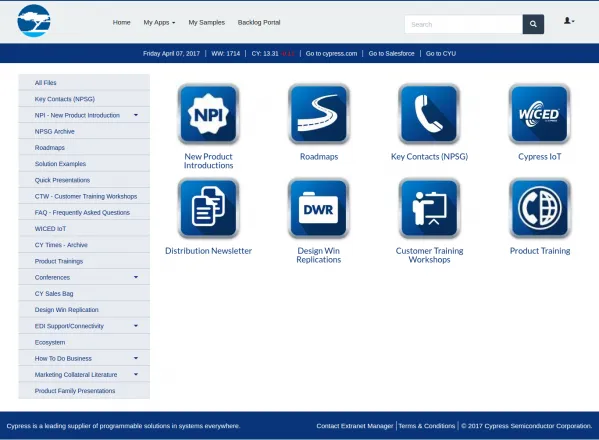Screen dimensions: 599x440
Task: Open Solution Examples sidebar entry
Action: (84, 163)
